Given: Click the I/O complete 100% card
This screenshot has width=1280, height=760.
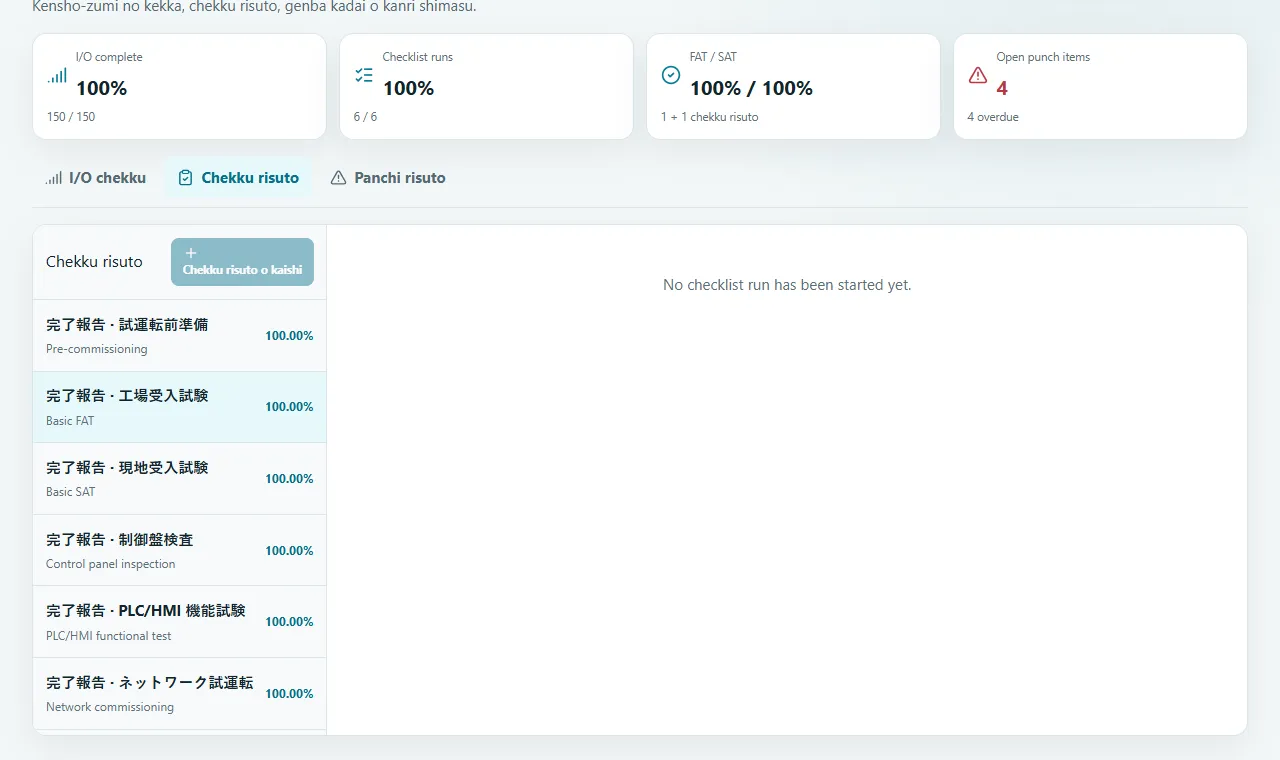Looking at the screenshot, I should pyautogui.click(x=180, y=87).
